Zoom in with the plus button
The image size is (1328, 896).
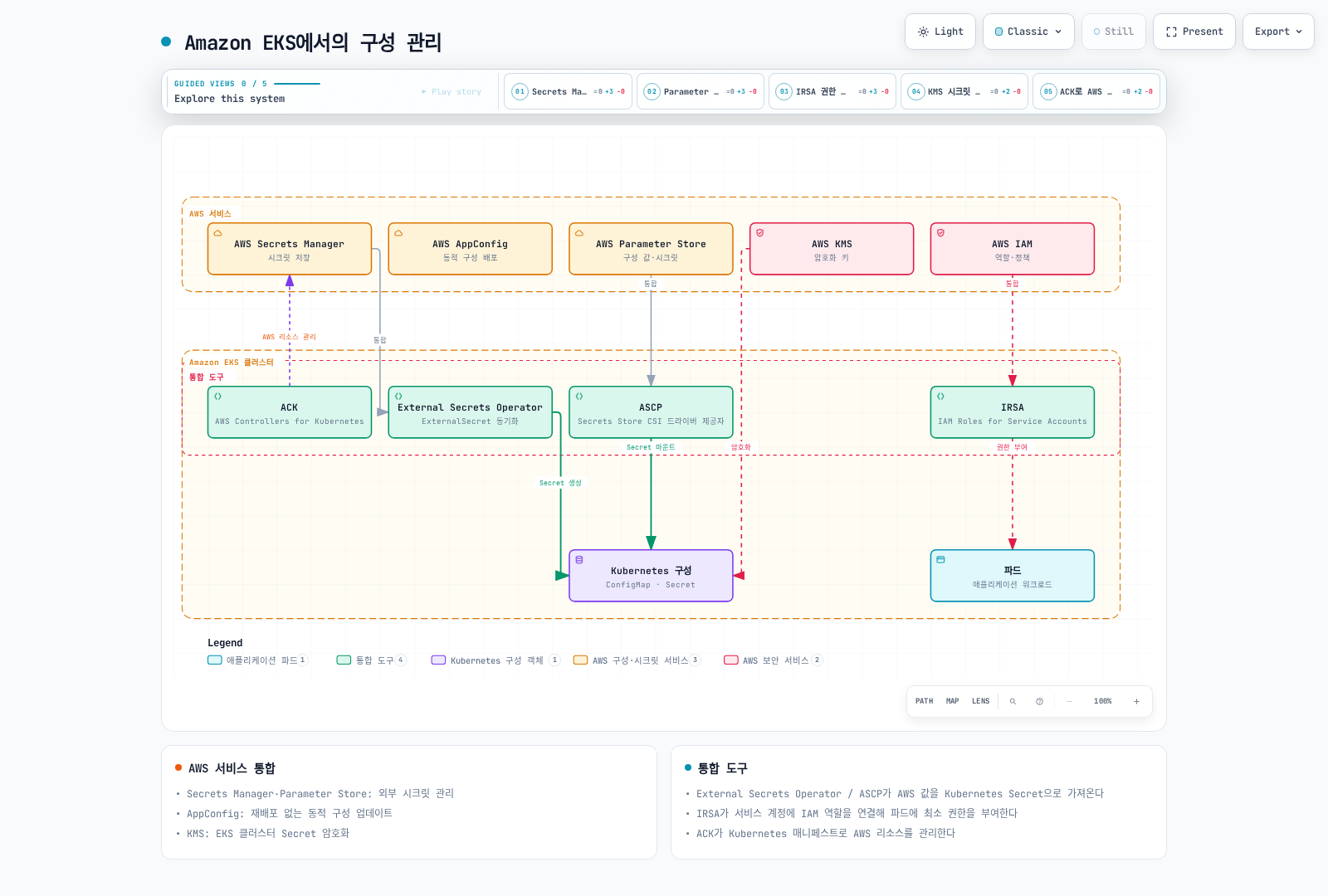[1136, 702]
